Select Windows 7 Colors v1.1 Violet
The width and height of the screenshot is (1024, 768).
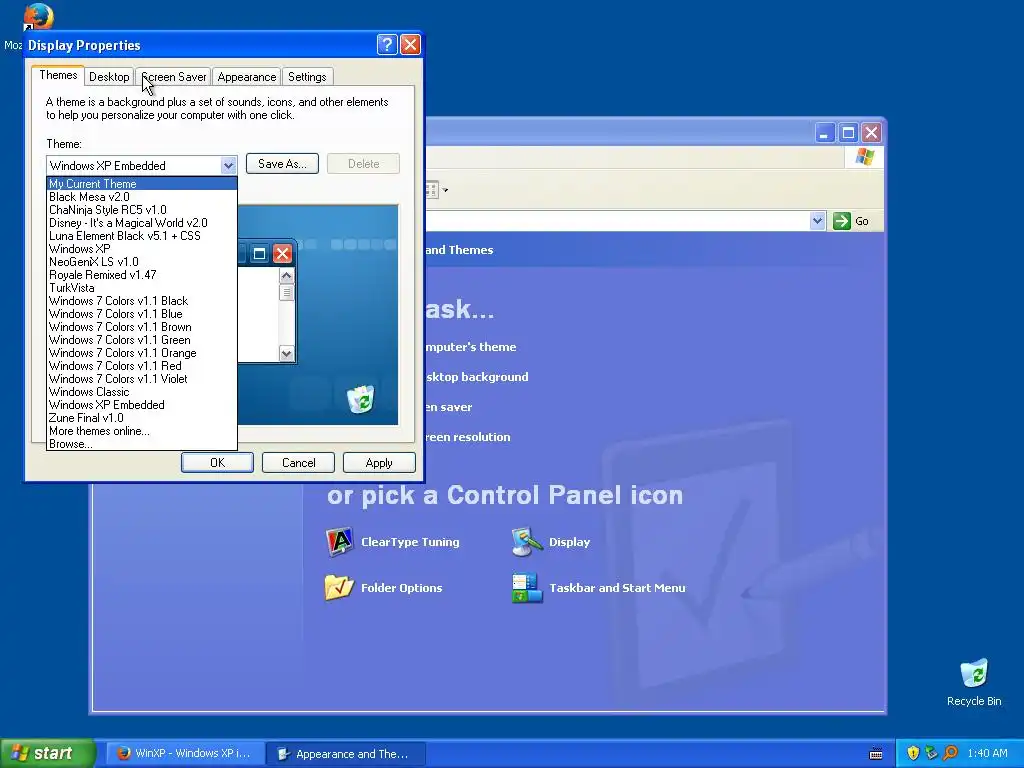pyautogui.click(x=142, y=379)
